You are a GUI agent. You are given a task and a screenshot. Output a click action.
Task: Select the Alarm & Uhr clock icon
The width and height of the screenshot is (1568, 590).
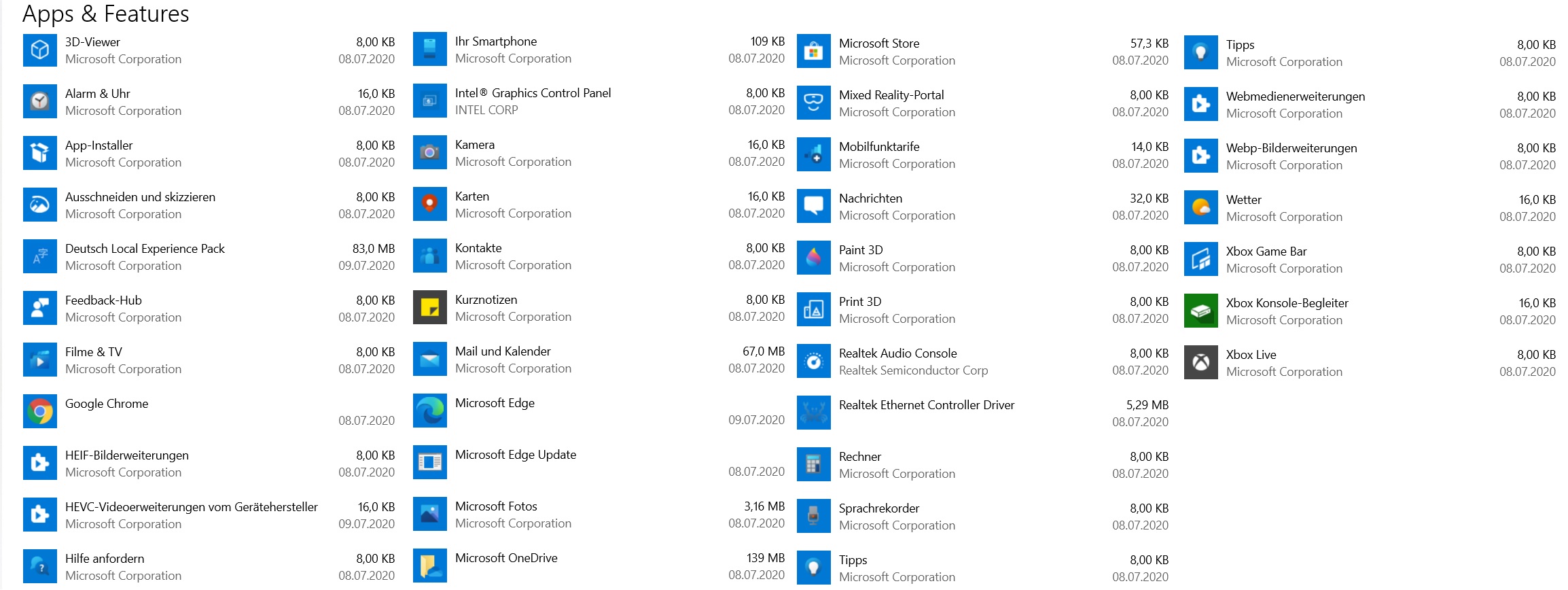pos(40,101)
